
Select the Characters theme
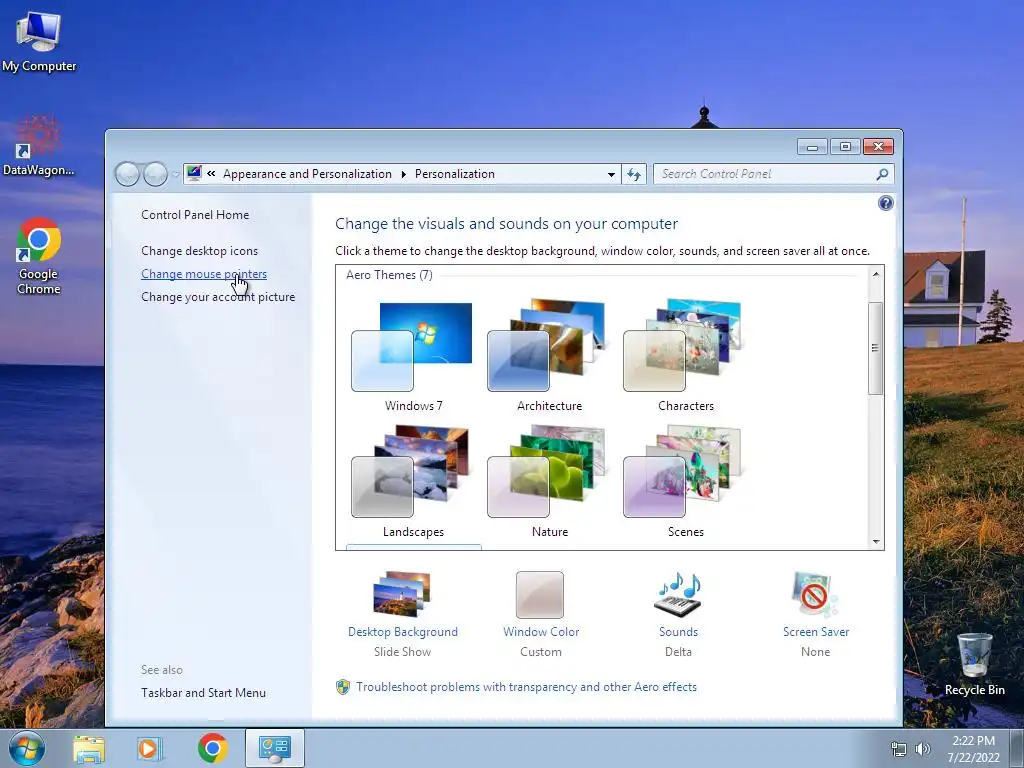(x=686, y=357)
